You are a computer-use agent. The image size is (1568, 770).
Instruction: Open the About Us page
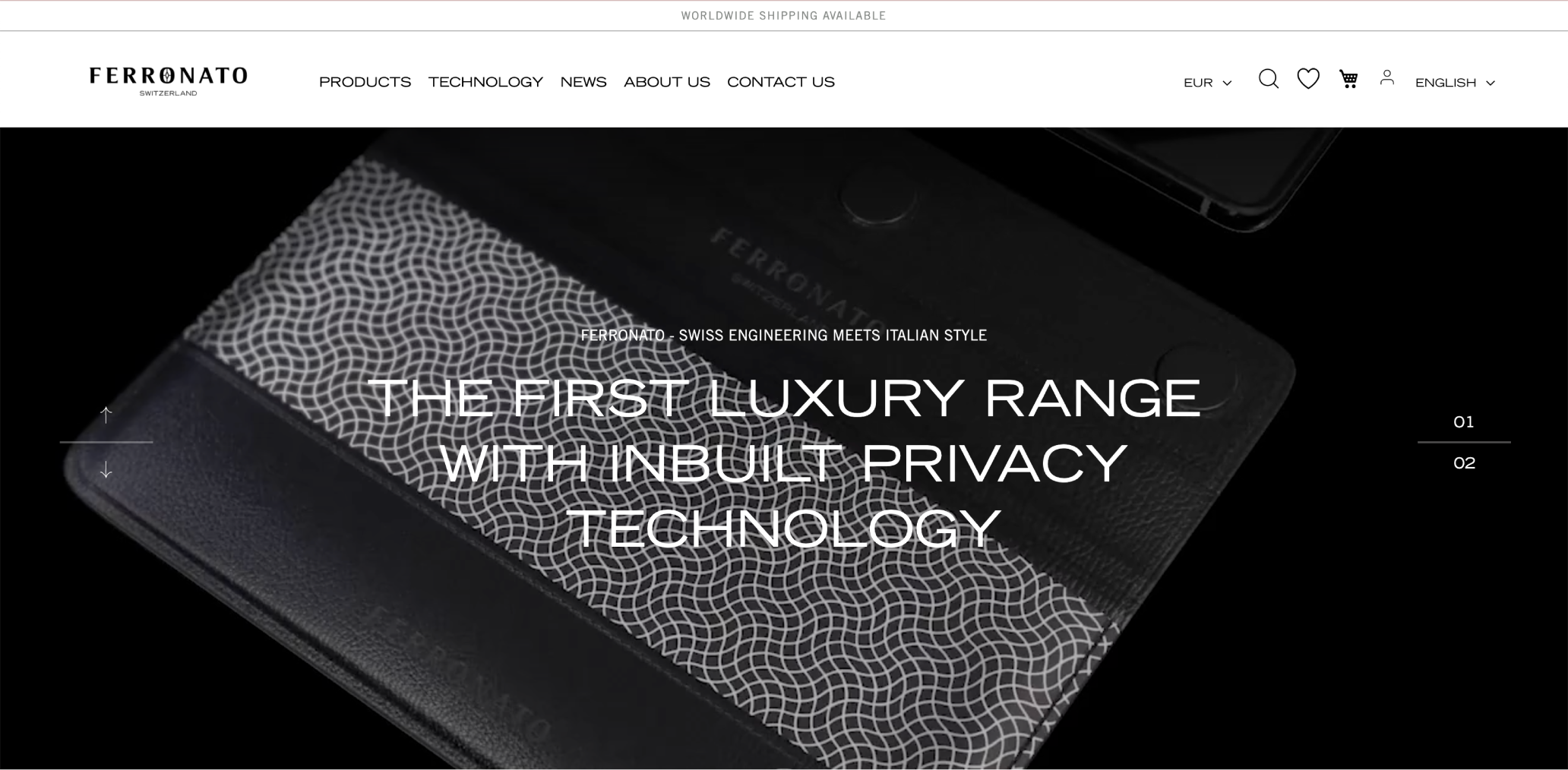(667, 82)
